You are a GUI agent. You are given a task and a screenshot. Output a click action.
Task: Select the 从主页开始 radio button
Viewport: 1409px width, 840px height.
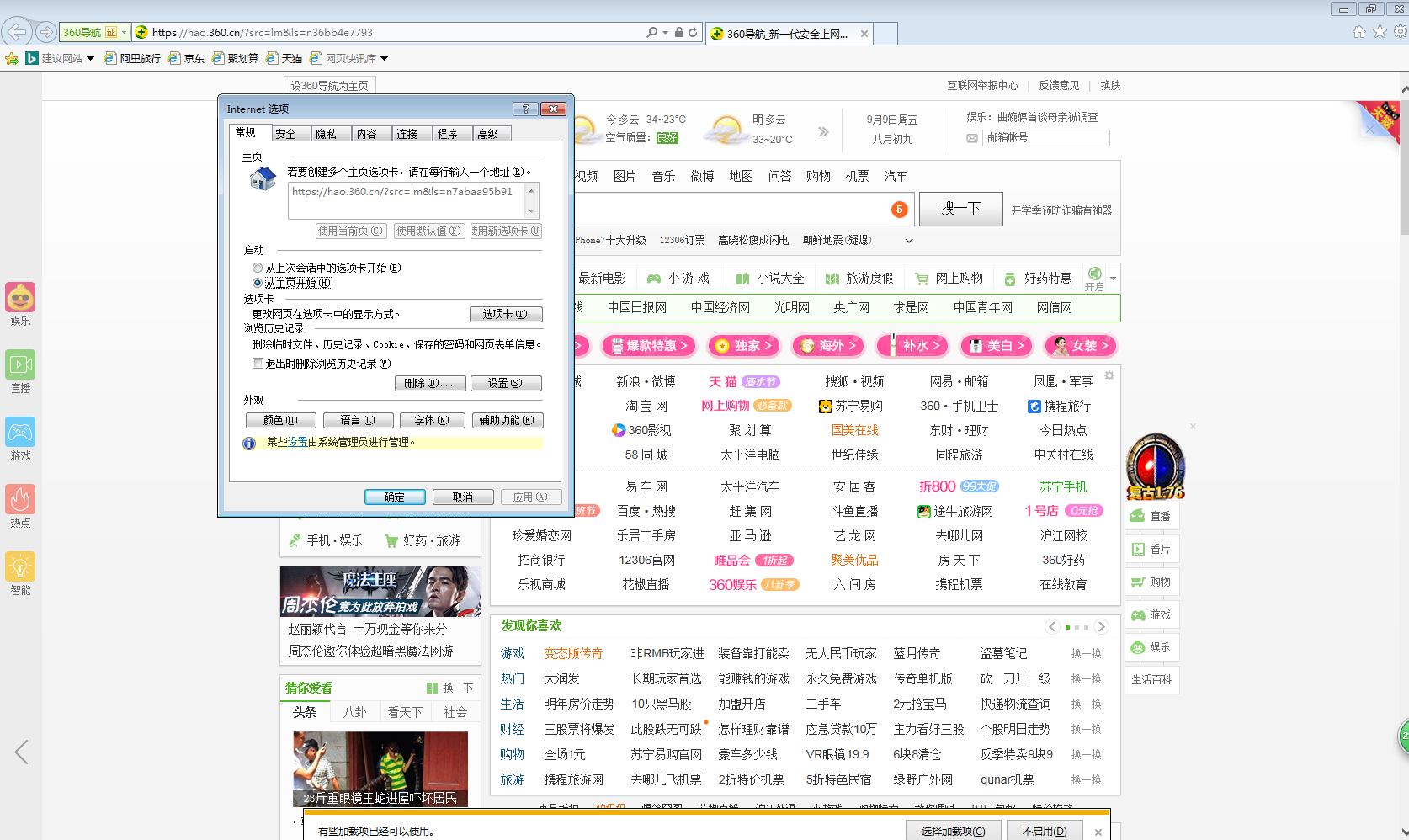pyautogui.click(x=258, y=283)
